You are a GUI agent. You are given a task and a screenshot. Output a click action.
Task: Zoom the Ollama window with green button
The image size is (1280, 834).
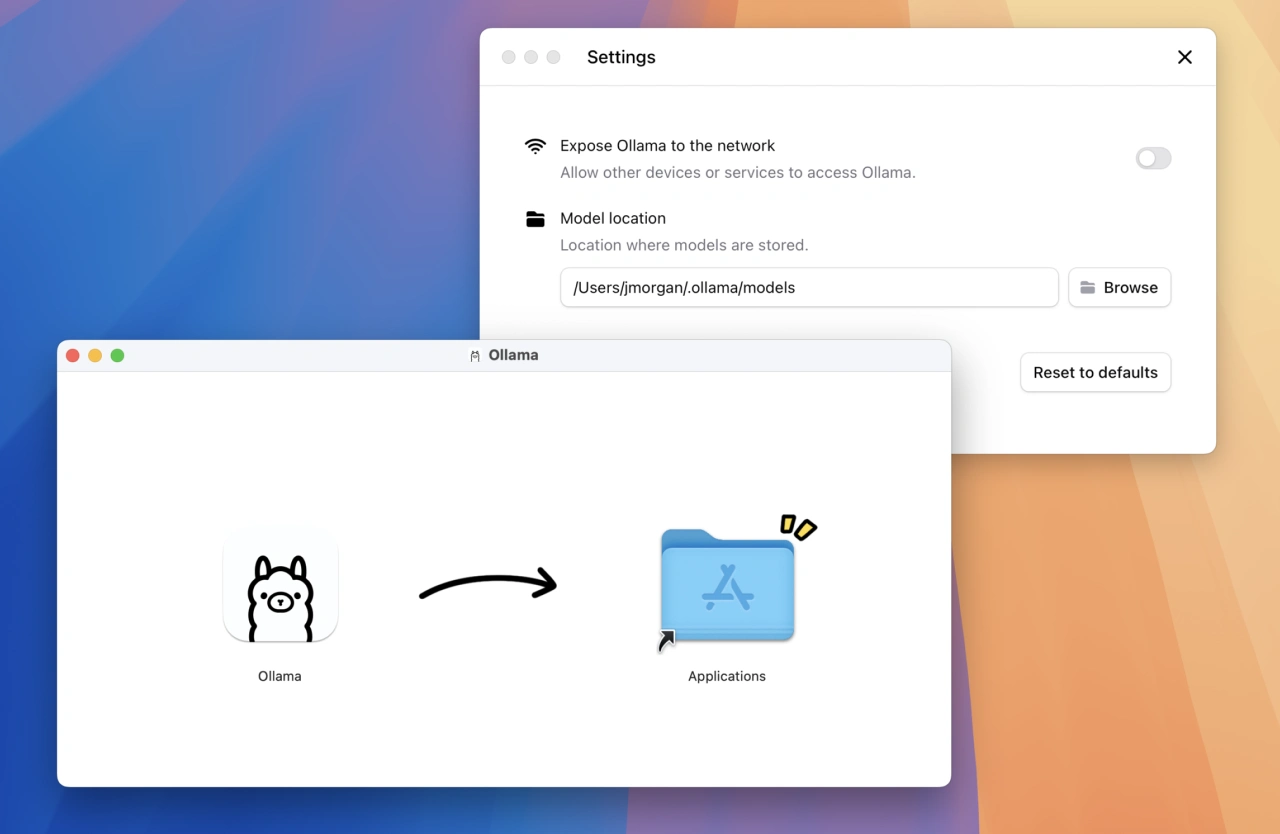(117, 355)
